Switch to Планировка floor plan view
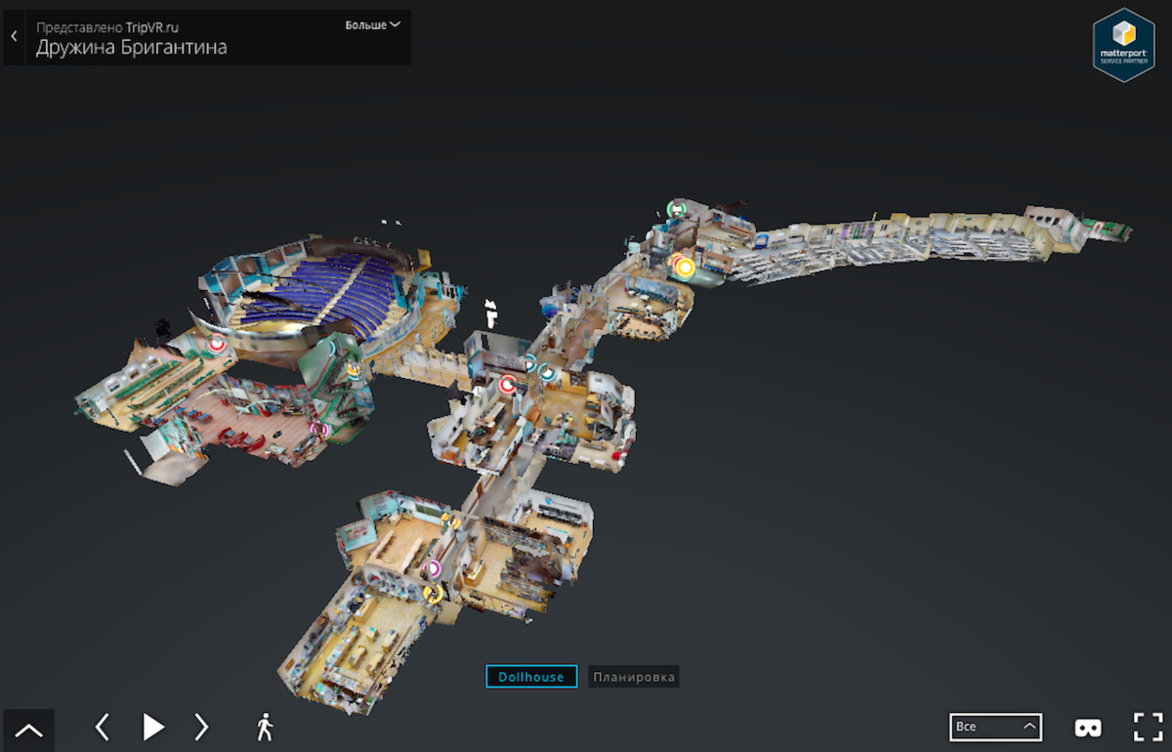This screenshot has height=752, width=1172. (x=634, y=677)
